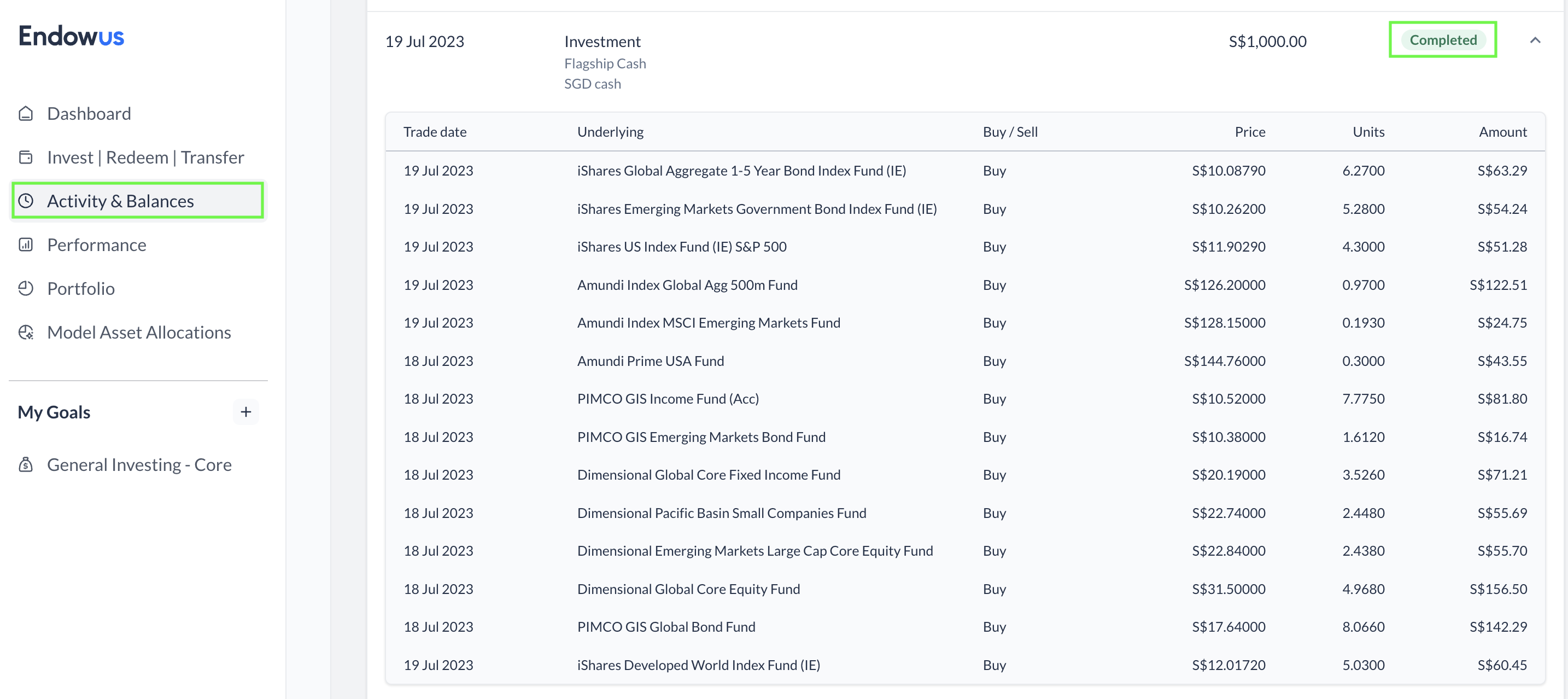Click the My Goals heading
Screen dimensions: 1568x699
coord(54,412)
